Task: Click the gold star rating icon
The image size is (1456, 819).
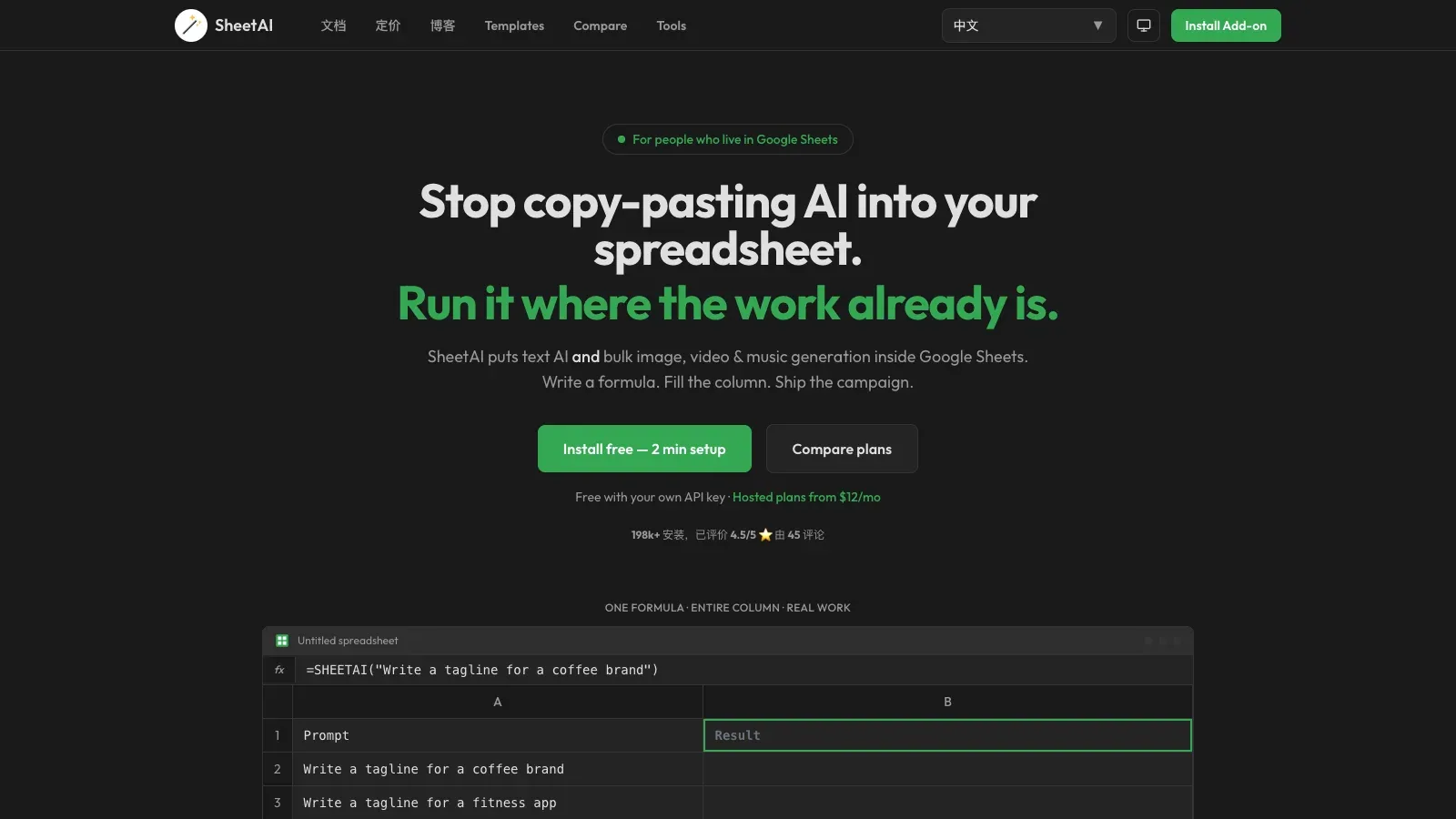Action: click(765, 535)
